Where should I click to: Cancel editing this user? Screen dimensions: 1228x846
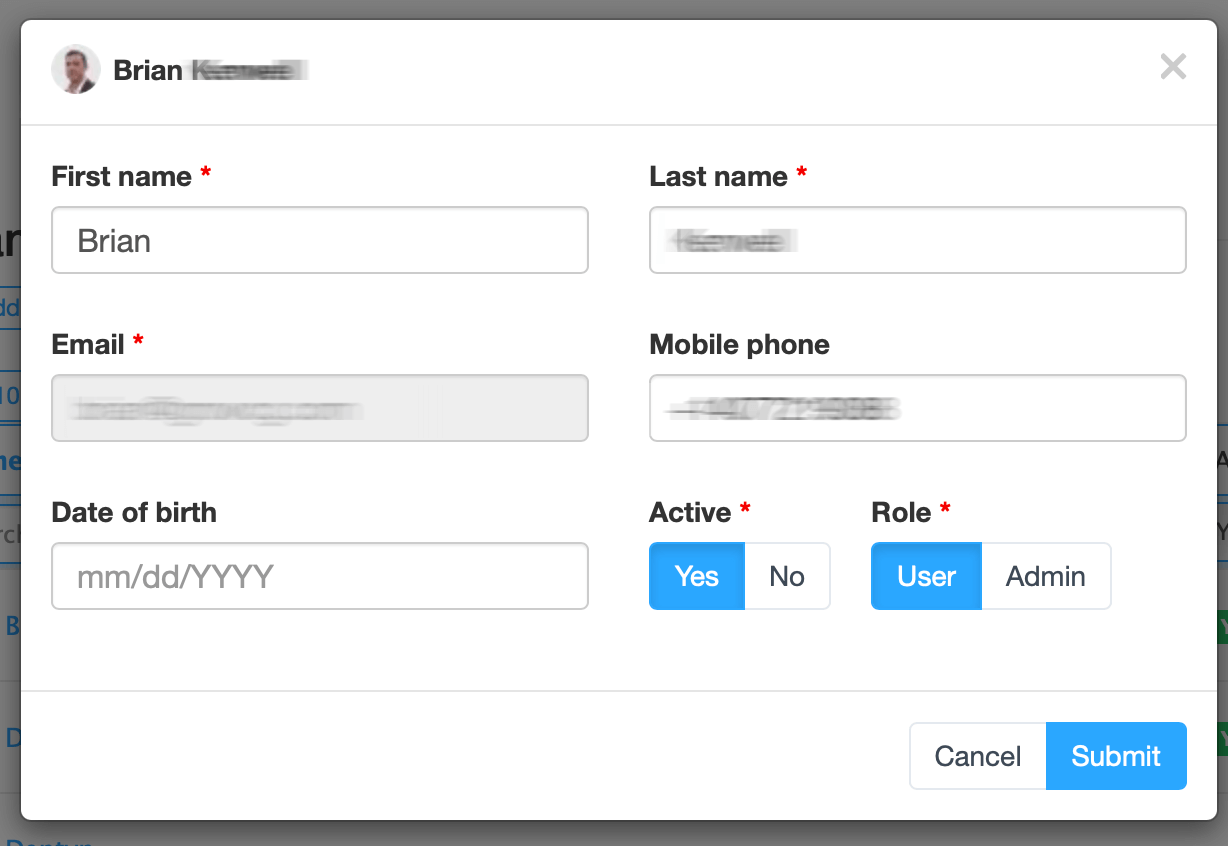pyautogui.click(x=978, y=756)
